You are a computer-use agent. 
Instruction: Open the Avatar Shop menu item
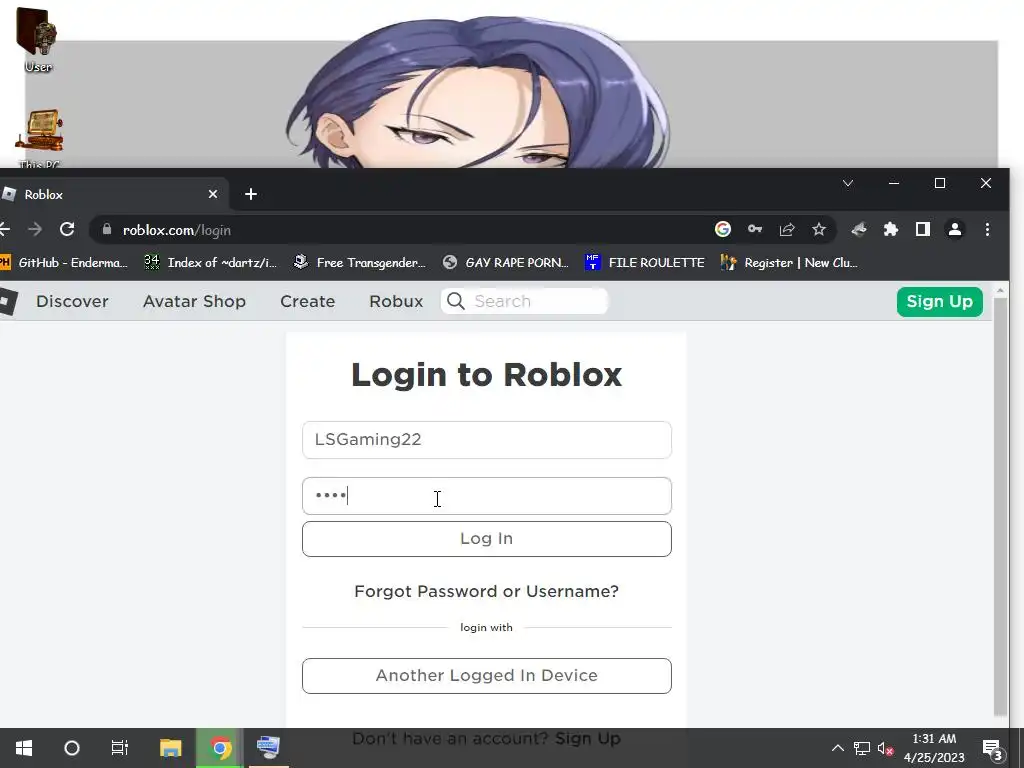coord(195,301)
